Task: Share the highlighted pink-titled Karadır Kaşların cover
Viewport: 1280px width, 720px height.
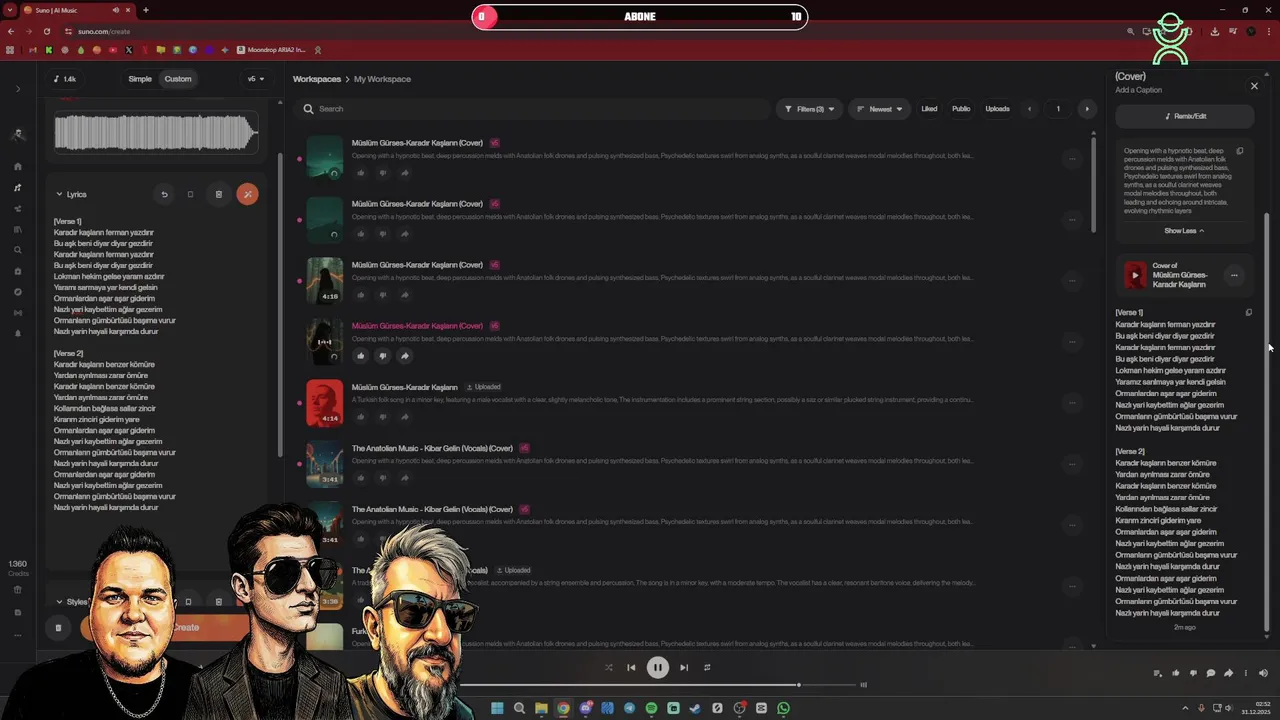Action: point(405,356)
